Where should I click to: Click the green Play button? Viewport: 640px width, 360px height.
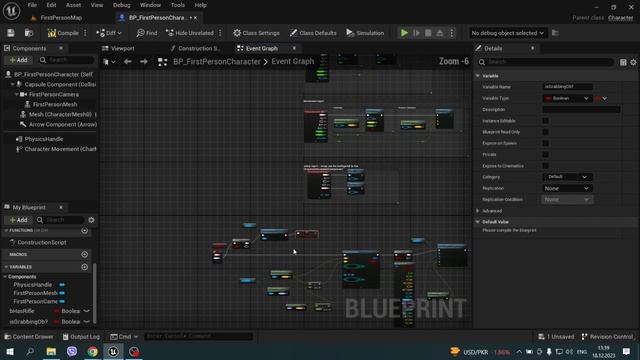coord(404,33)
